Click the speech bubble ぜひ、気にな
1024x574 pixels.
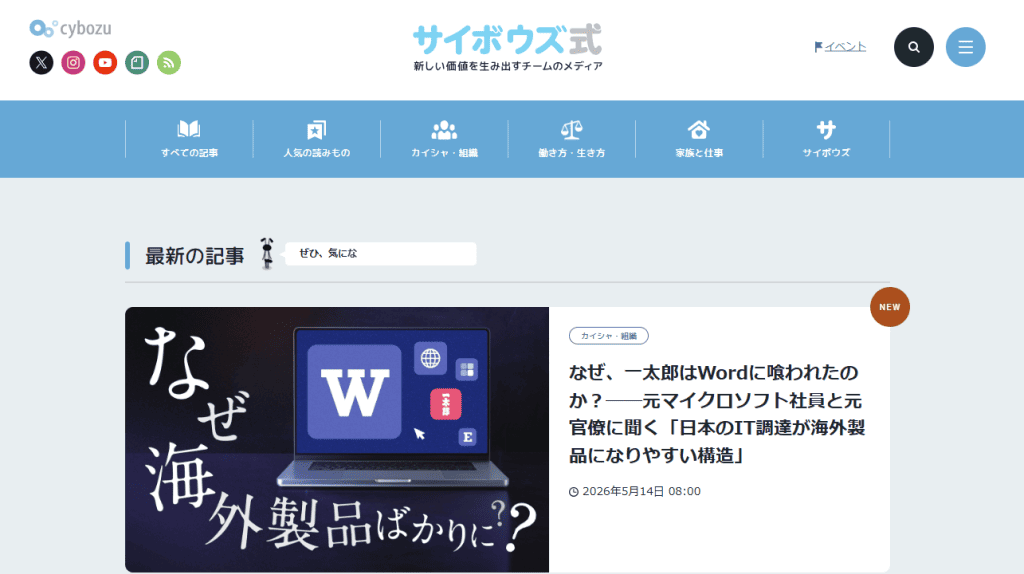(381, 253)
